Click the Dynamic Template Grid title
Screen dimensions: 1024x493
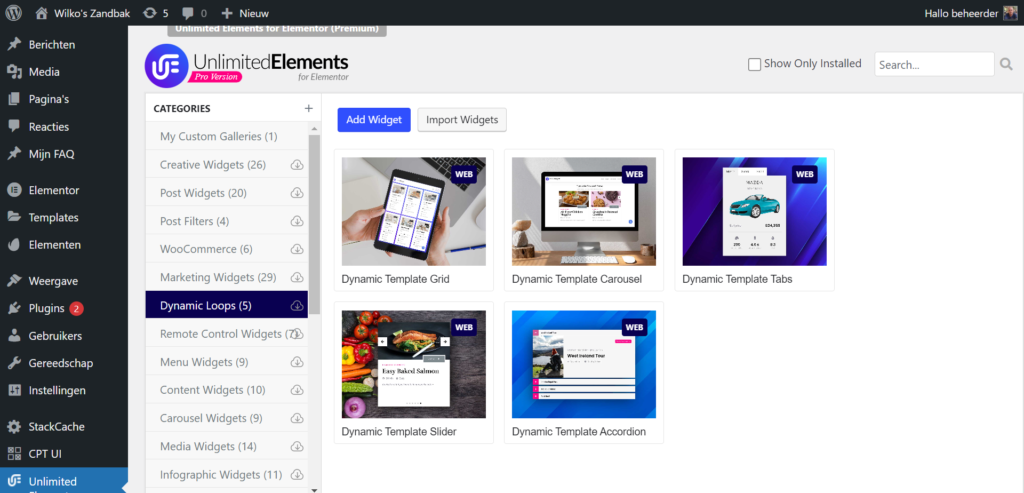pos(395,279)
